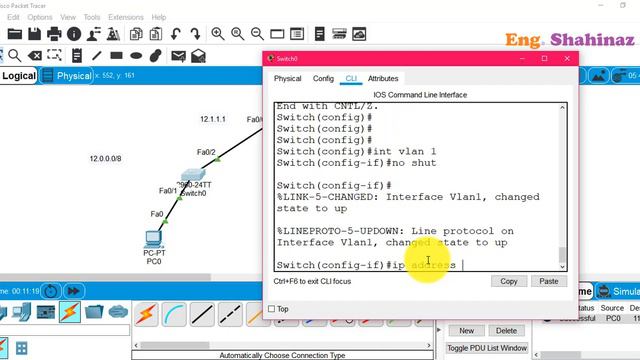Select the Delete tool
The image size is (640, 360).
tap(35, 56)
